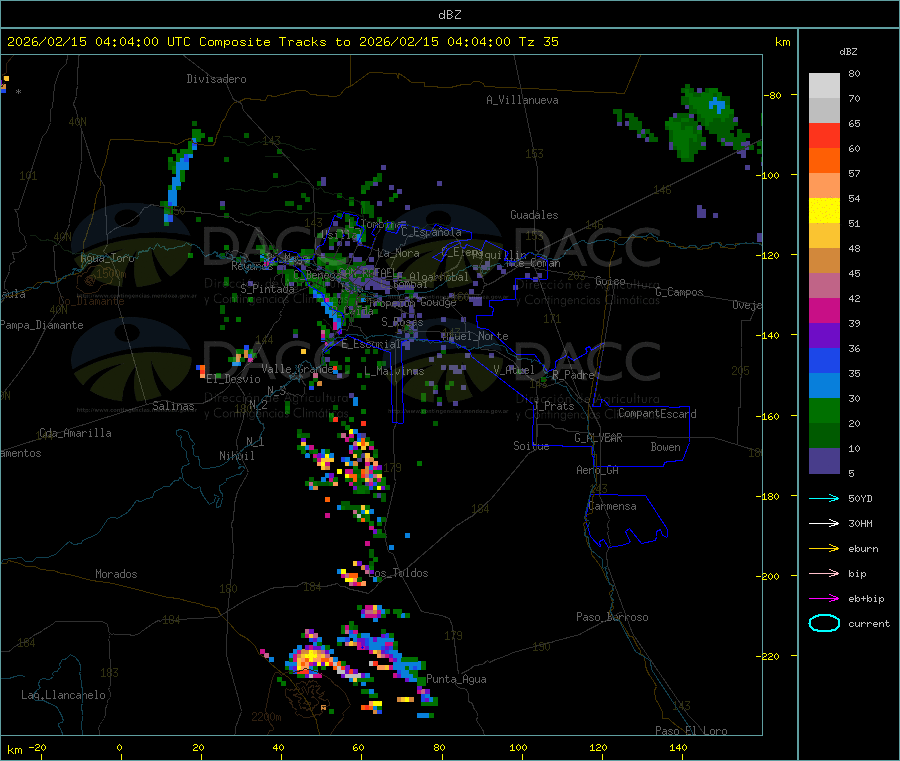Click the 'Paso_Barroso' map label
This screenshot has width=900, height=761.
pos(612,617)
